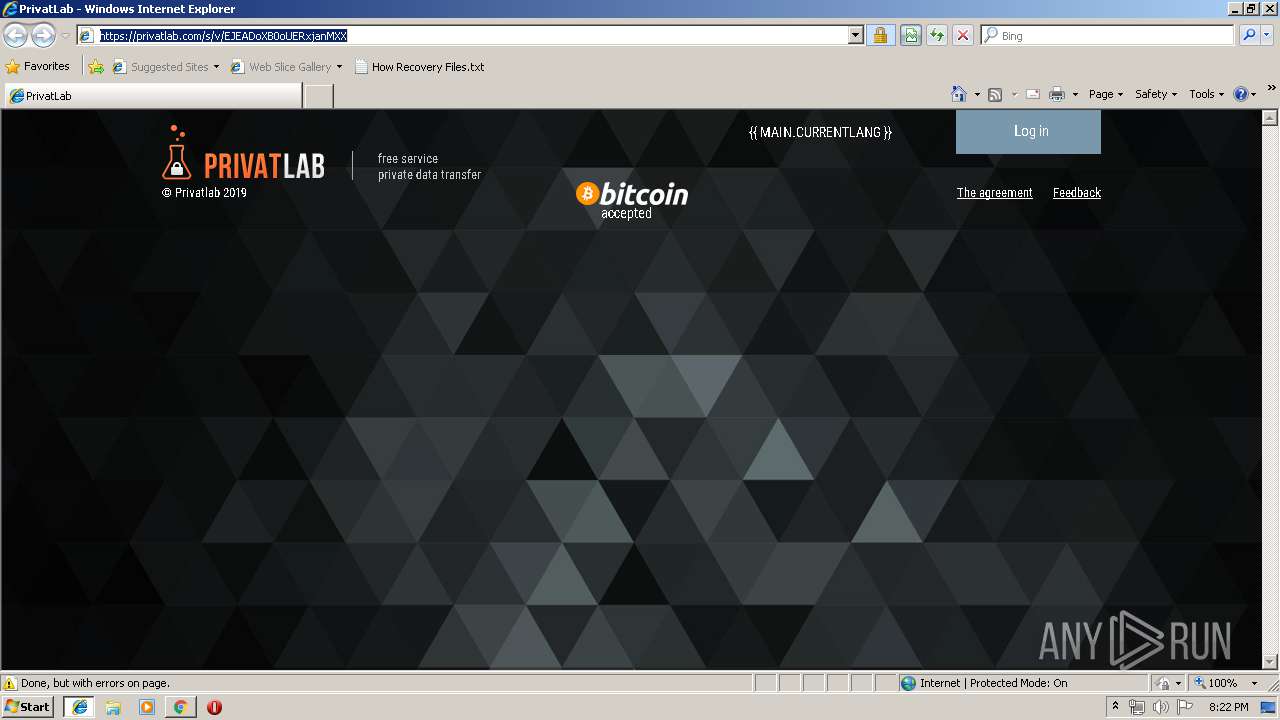
Task: Open Windows Explorer folder in taskbar
Action: point(113,707)
